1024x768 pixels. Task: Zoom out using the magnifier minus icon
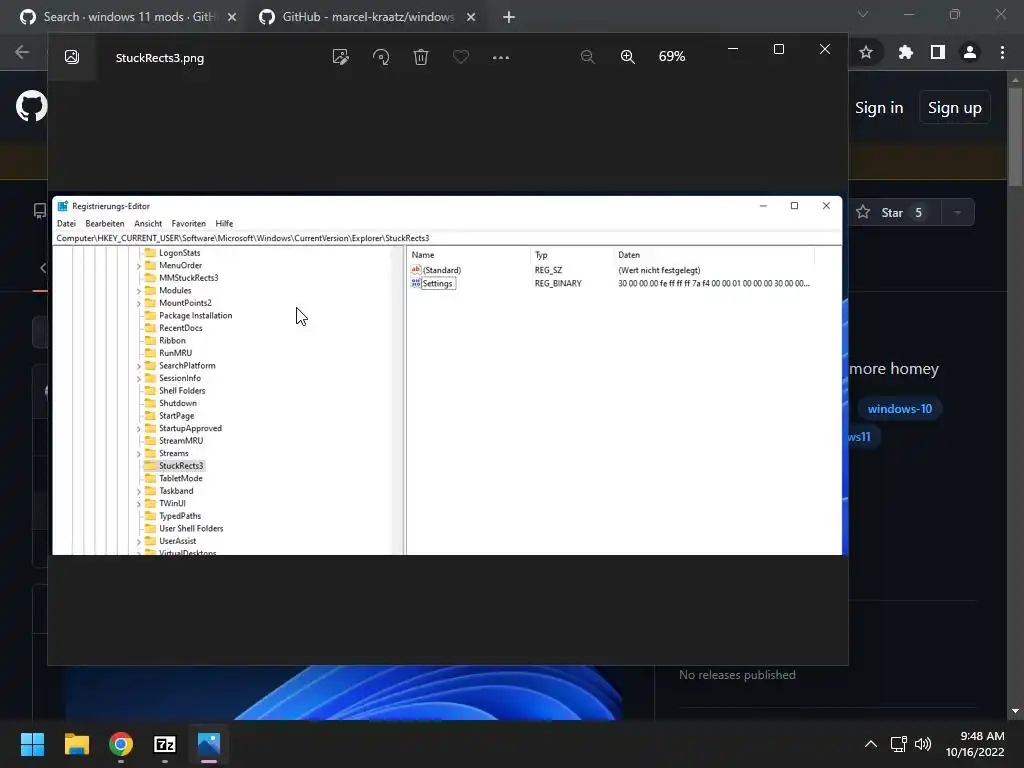tap(587, 57)
